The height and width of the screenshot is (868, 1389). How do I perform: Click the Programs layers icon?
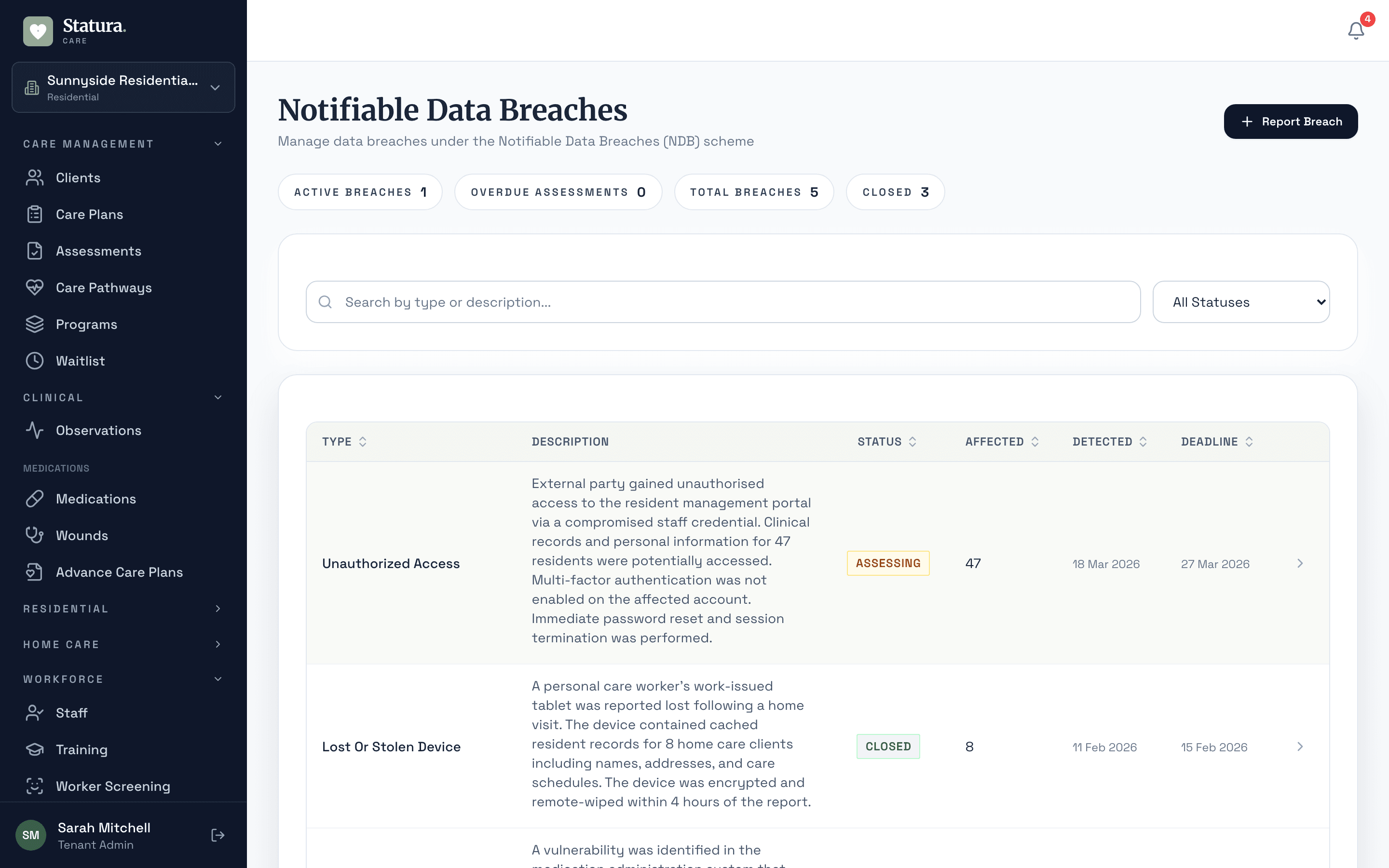[x=34, y=325]
